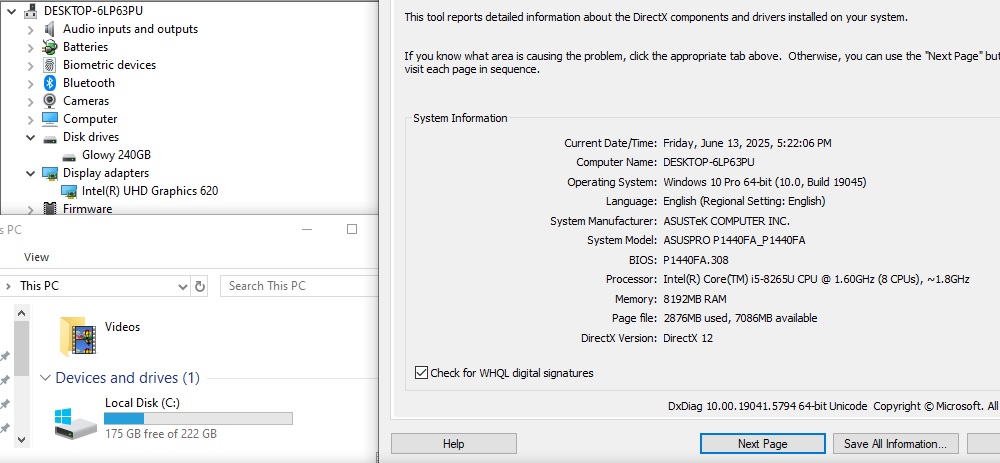Click the Current Date/Time value
Screen dimensions: 1000x463
pyautogui.click(x=747, y=143)
